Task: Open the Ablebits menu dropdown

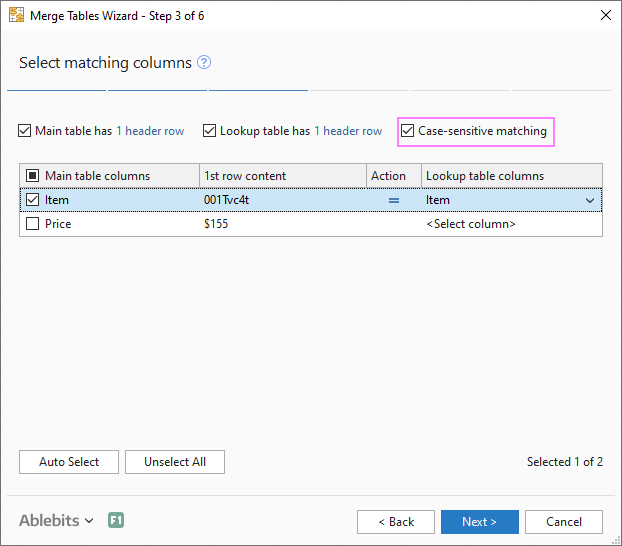Action: [56, 521]
